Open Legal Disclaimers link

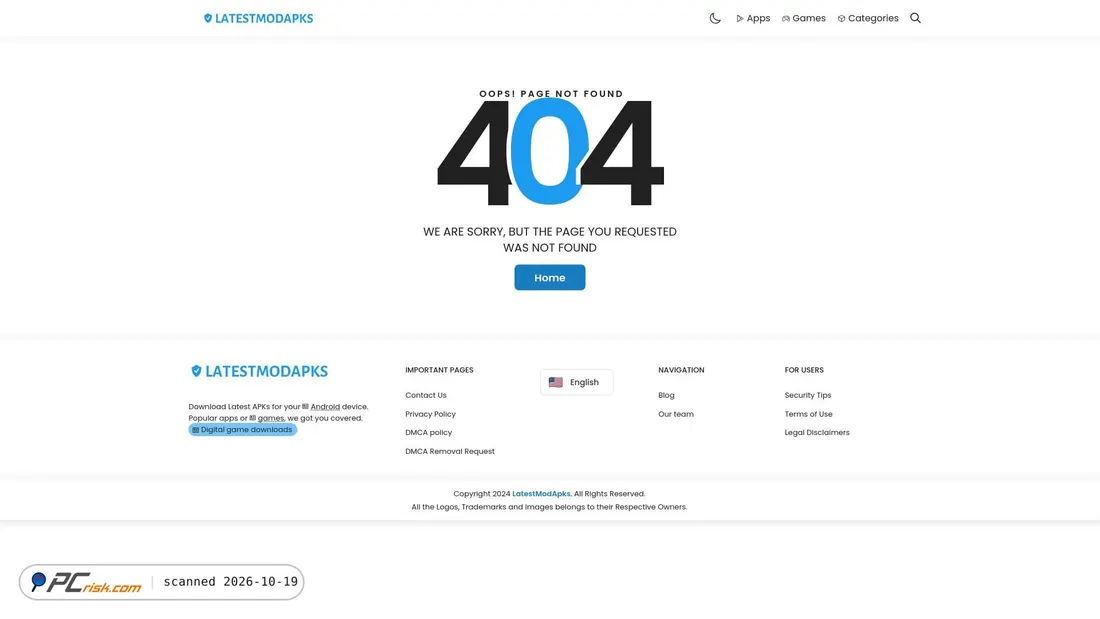[x=817, y=432]
